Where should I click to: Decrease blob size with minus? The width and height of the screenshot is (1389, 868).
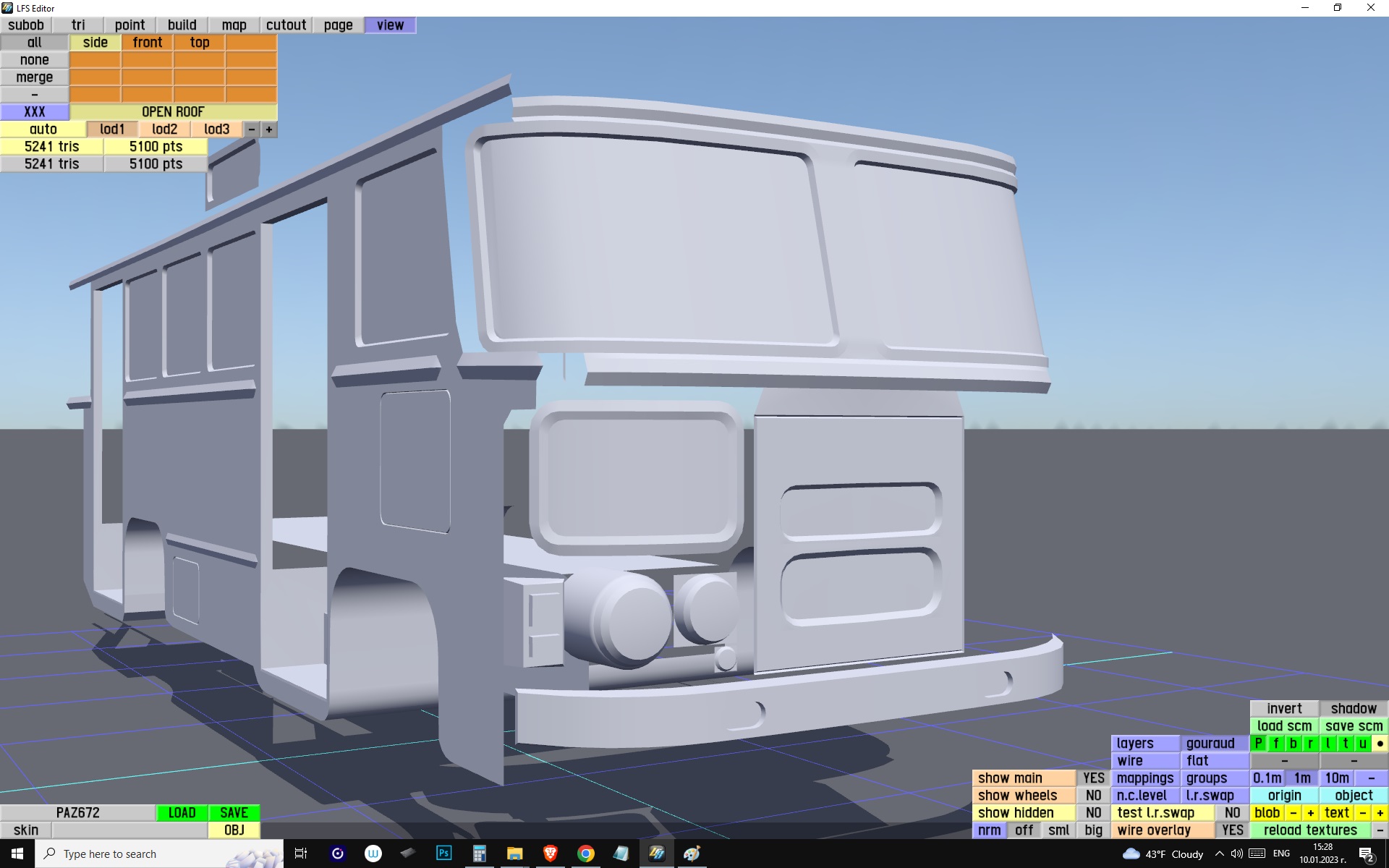pos(1293,813)
